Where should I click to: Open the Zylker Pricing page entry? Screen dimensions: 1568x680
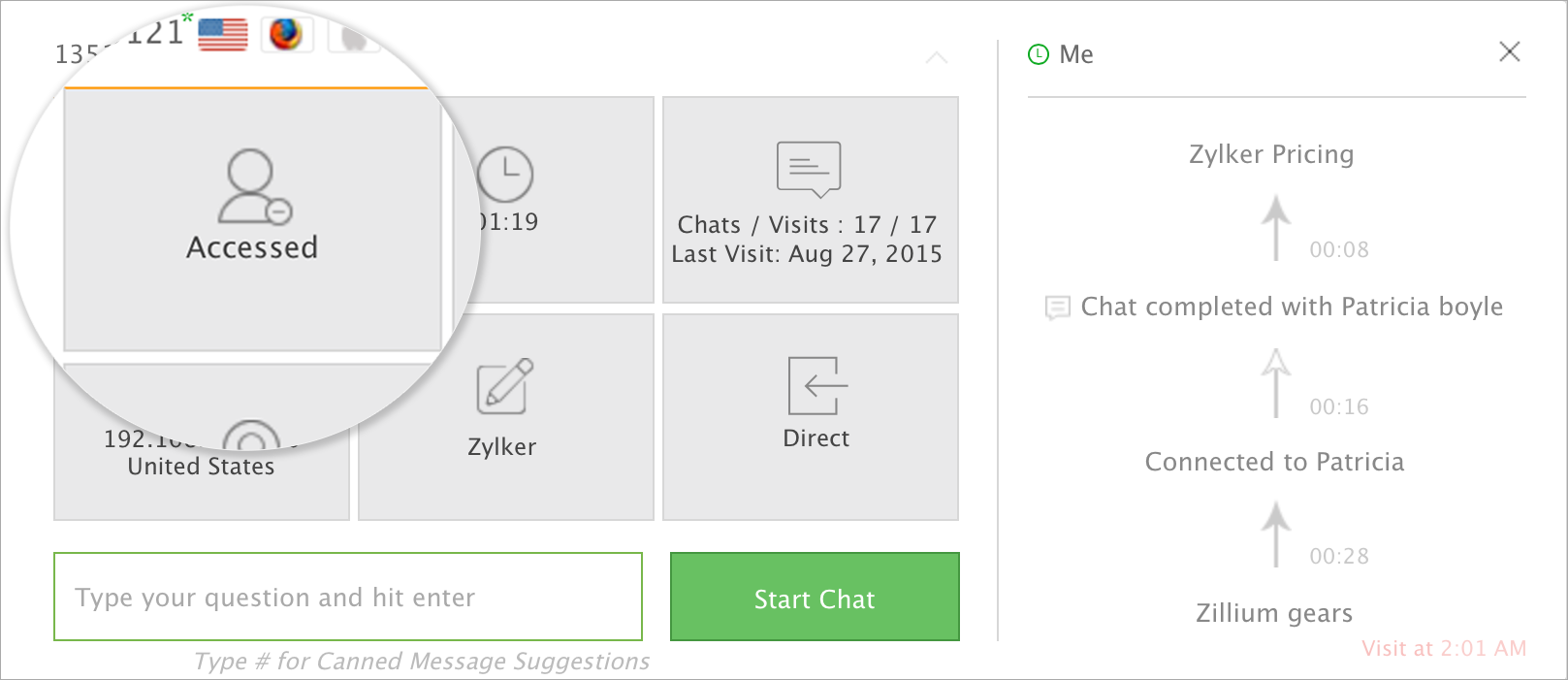(1271, 154)
